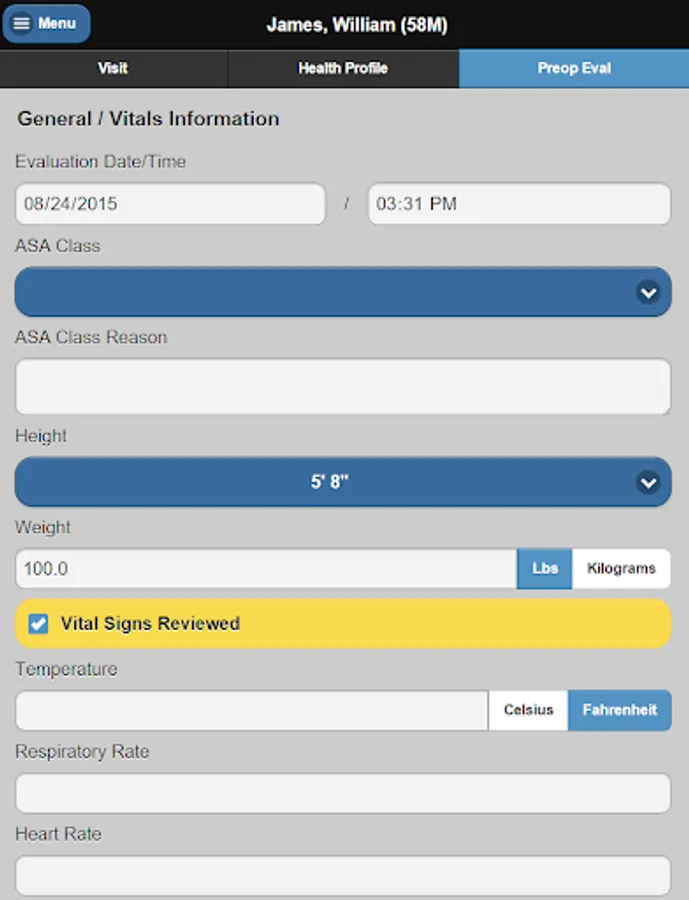Toggle the Vital Signs Reviewed checkbox
689x900 pixels.
click(38, 624)
